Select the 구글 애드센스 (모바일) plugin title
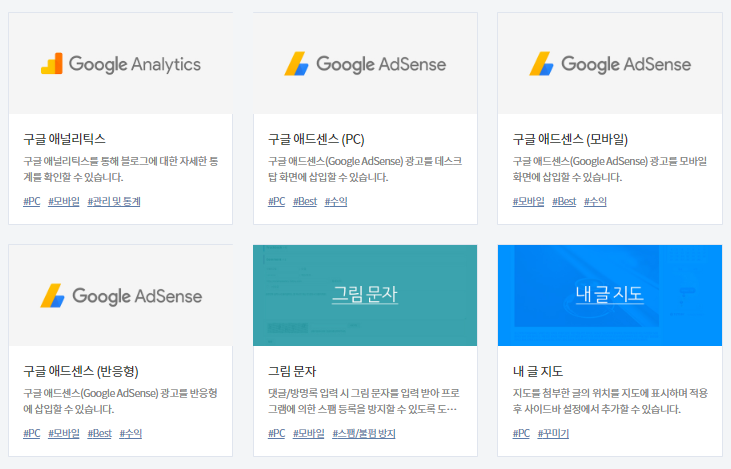 (x=570, y=139)
